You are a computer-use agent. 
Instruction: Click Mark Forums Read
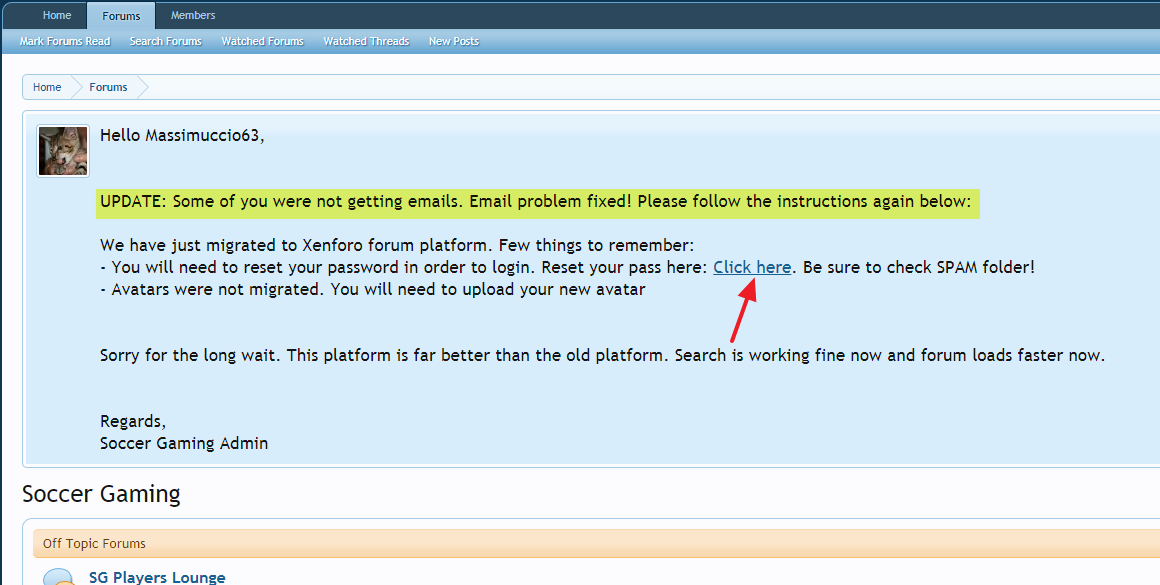[x=65, y=41]
